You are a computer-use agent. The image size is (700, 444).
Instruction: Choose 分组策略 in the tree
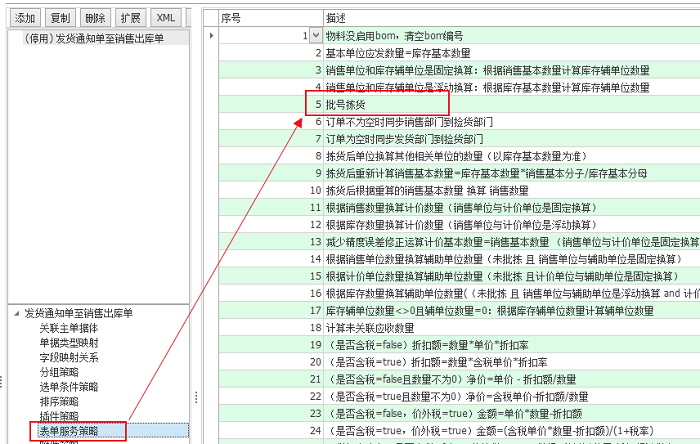(x=58, y=371)
